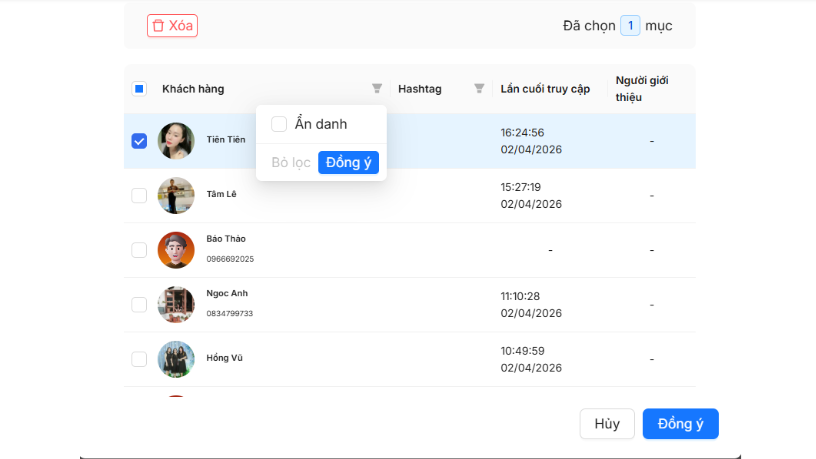Click the customer name Hồng Vũ
The height and width of the screenshot is (459, 816).
224,358
